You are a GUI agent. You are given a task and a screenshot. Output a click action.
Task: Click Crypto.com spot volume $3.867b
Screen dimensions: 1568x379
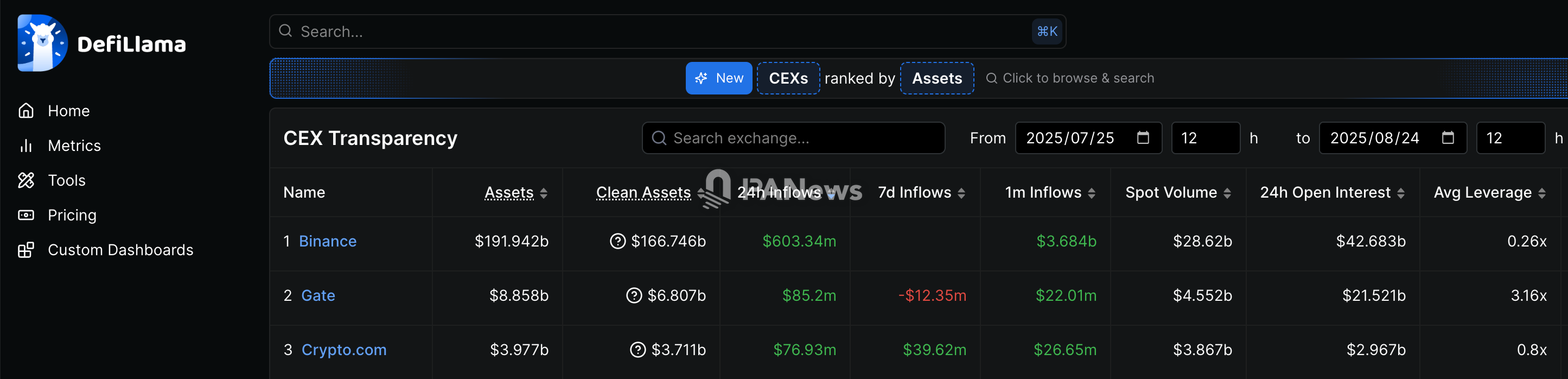point(1202,350)
